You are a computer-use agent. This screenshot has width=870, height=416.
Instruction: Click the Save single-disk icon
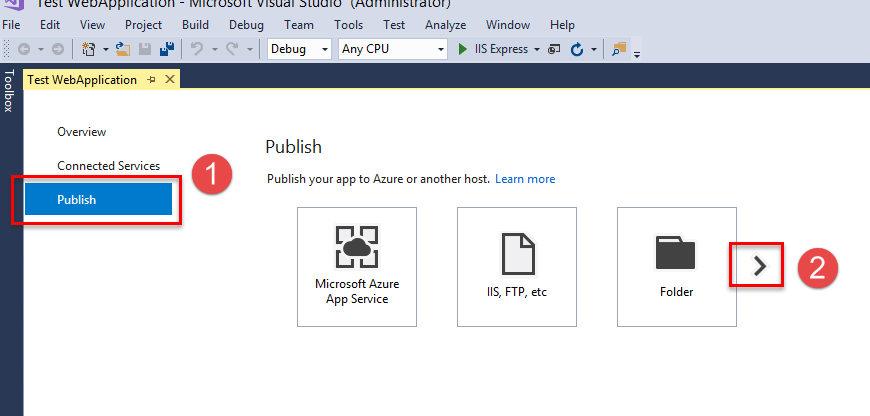click(145, 49)
